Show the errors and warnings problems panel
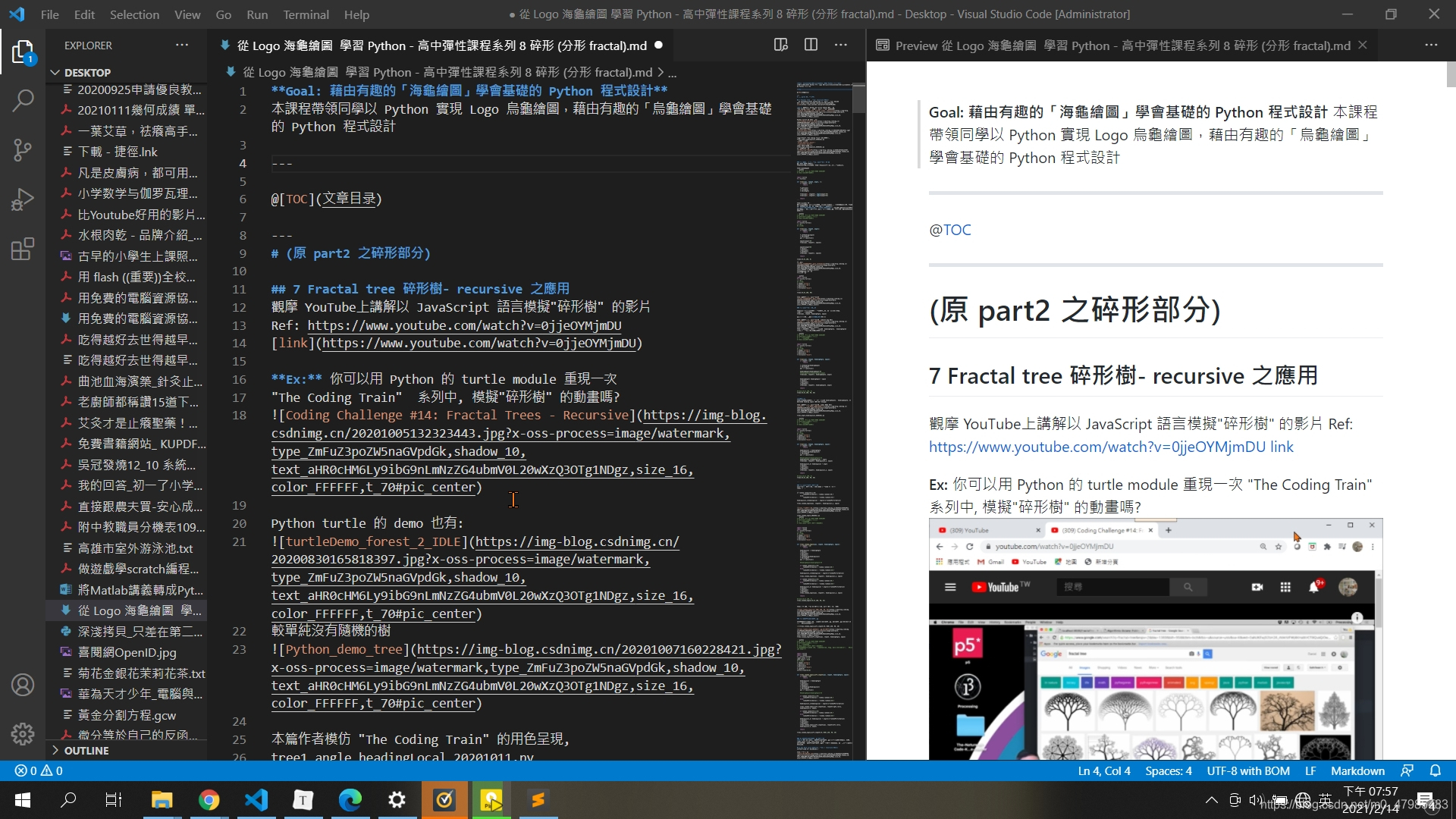This screenshot has width=1456, height=819. (x=39, y=770)
